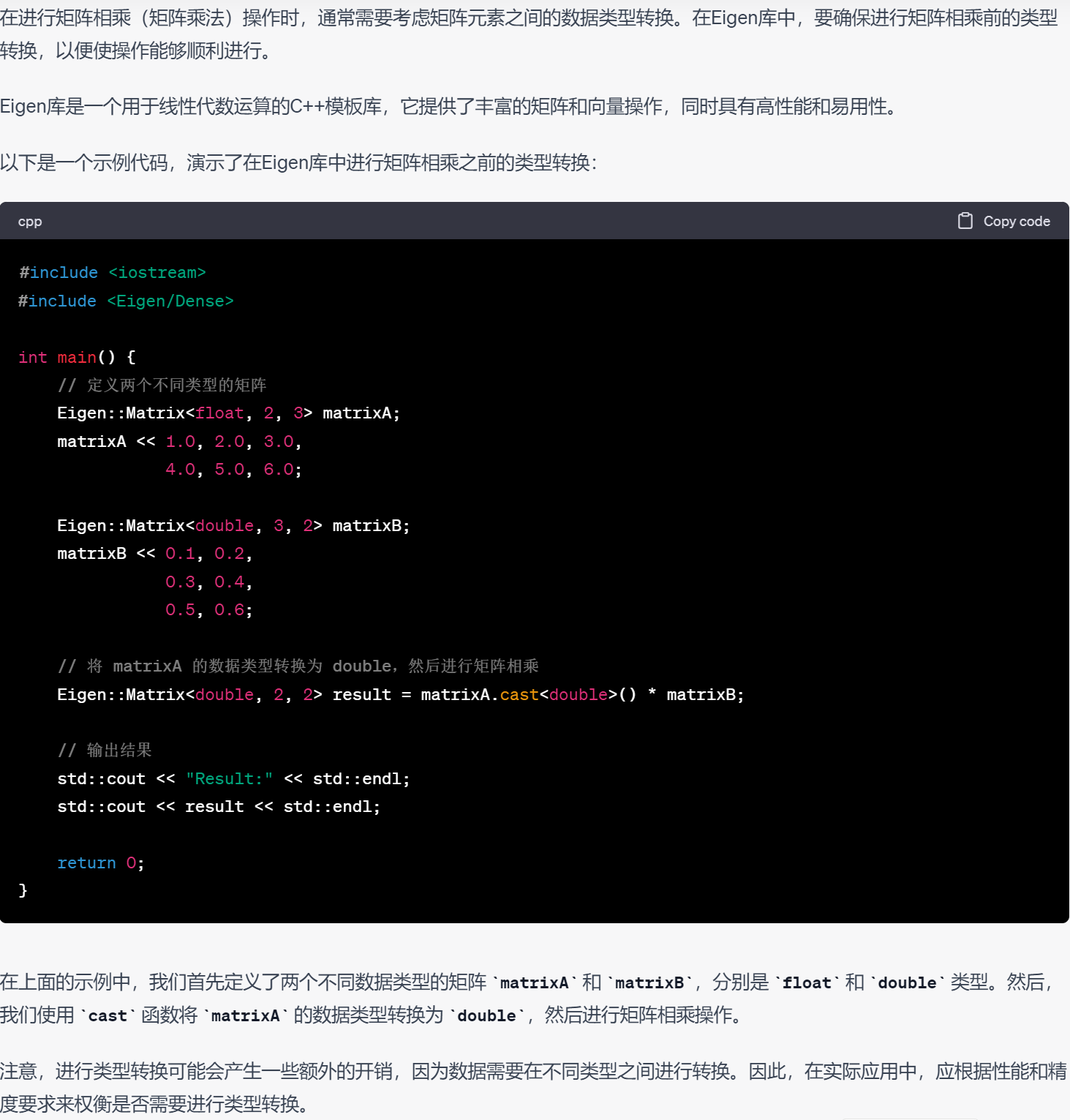Click the 'Eigen::Matrix<float, 2, 3> matrixA;' declaration

tap(228, 413)
